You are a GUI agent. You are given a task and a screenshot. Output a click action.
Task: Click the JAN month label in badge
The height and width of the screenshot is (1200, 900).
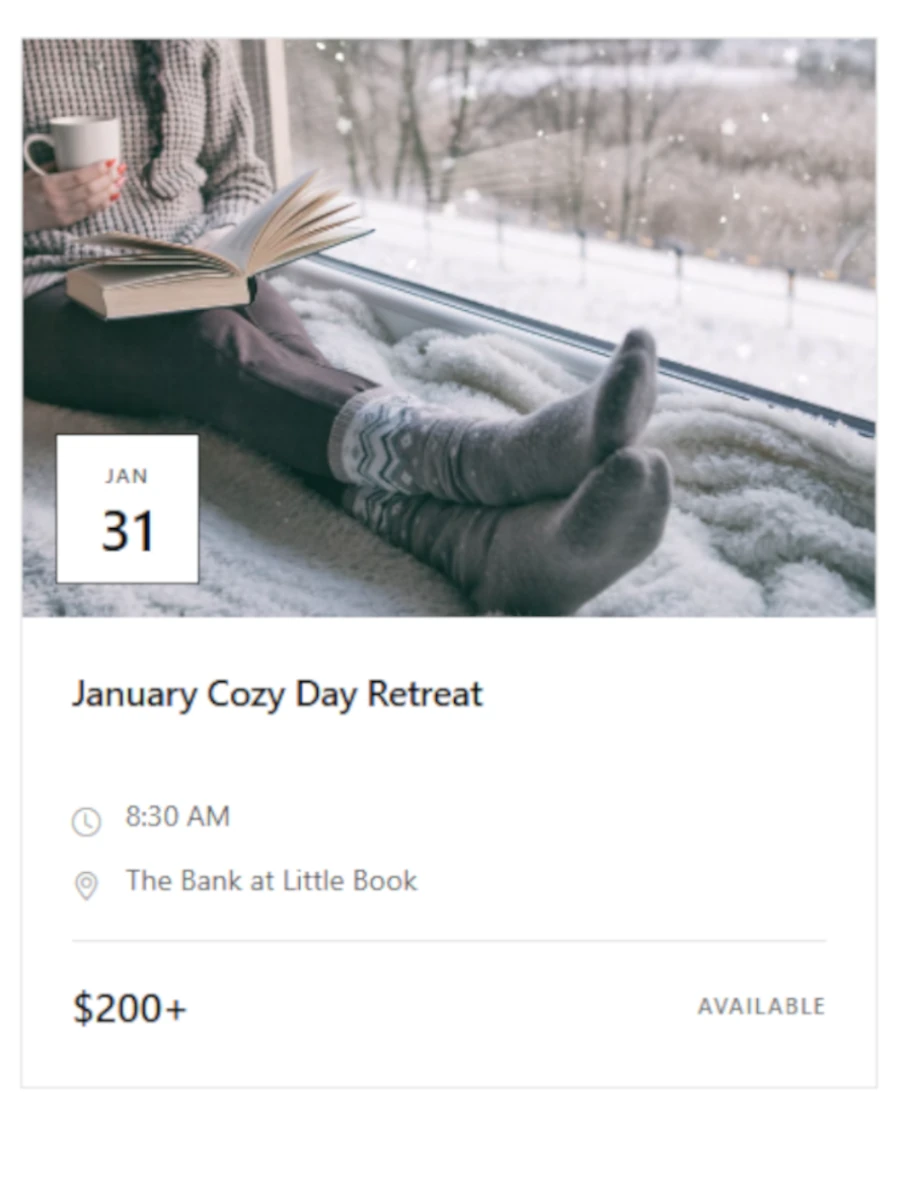pos(127,477)
